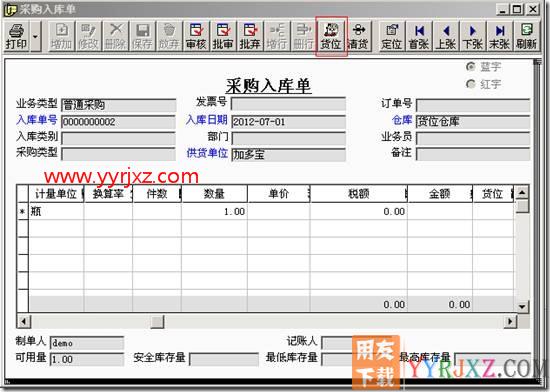Click the 业务类型 field
This screenshot has height=392, width=550.
tap(119, 105)
